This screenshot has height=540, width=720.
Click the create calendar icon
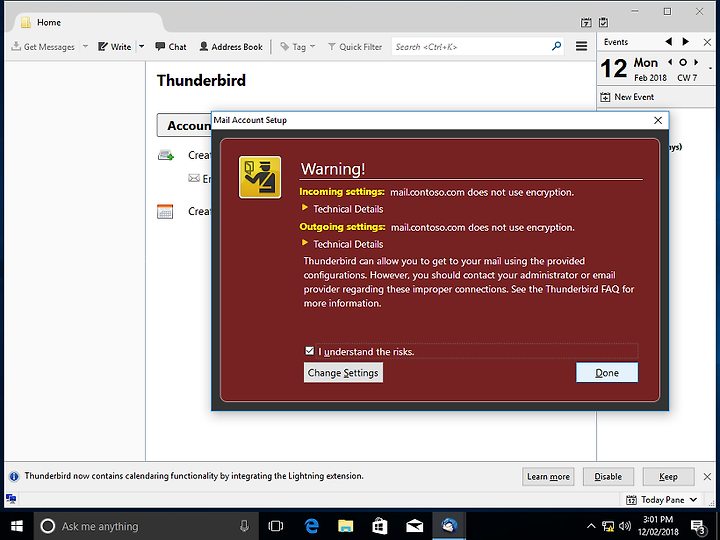click(165, 212)
